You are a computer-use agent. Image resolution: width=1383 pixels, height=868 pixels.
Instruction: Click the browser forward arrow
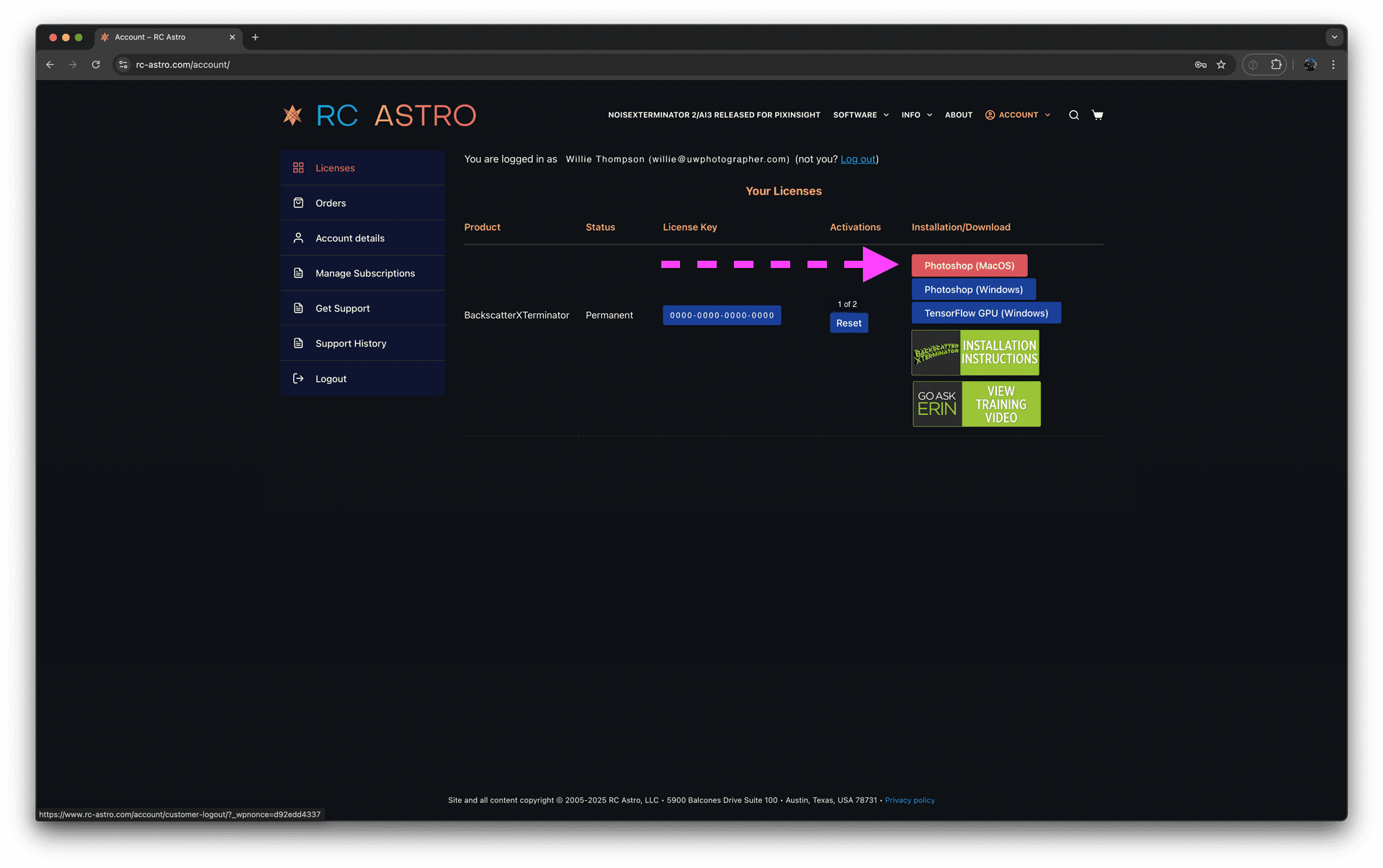coord(73,65)
